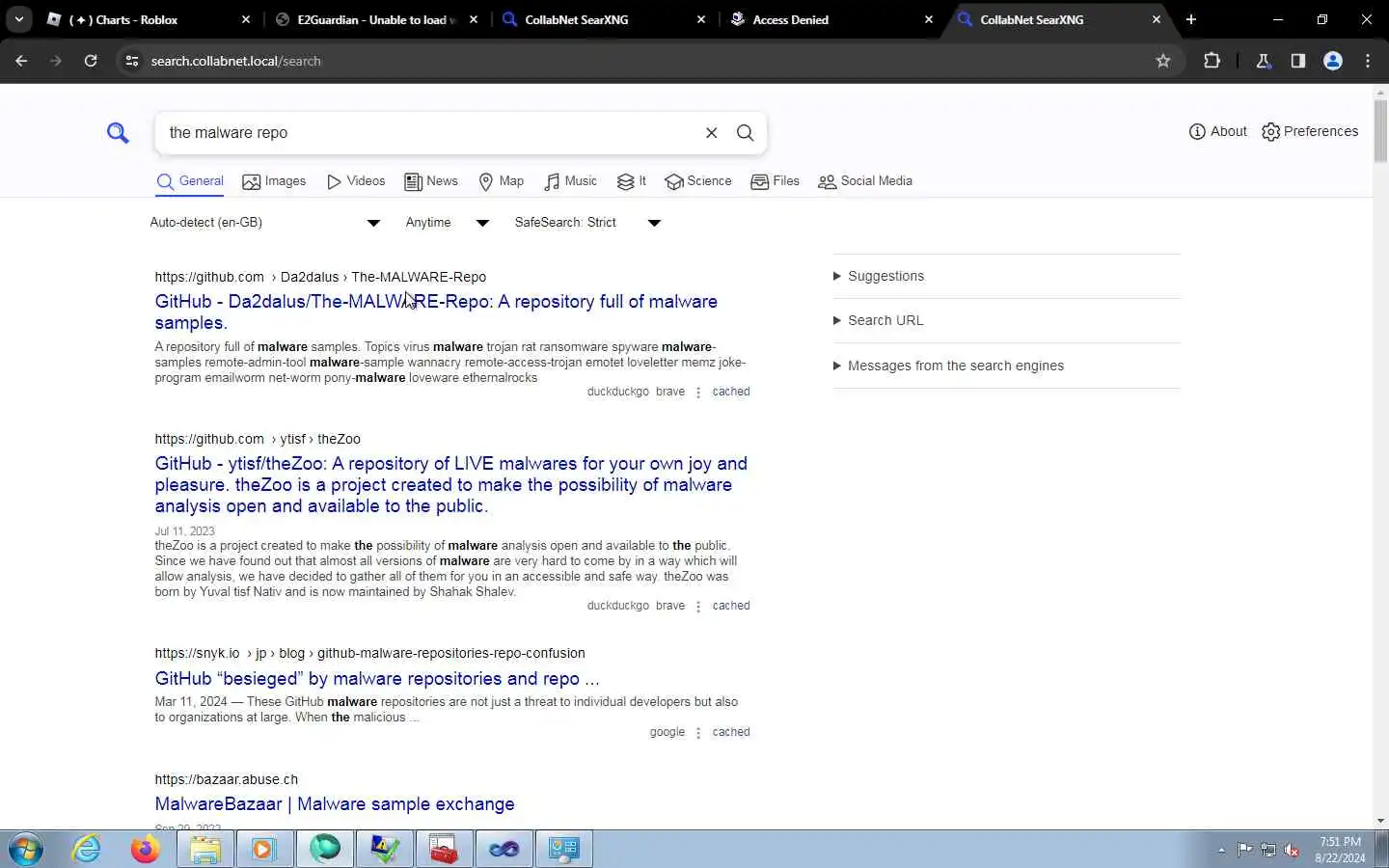Image resolution: width=1389 pixels, height=868 pixels.
Task: Open the Extensions puzzle icon
Action: 1212,61
